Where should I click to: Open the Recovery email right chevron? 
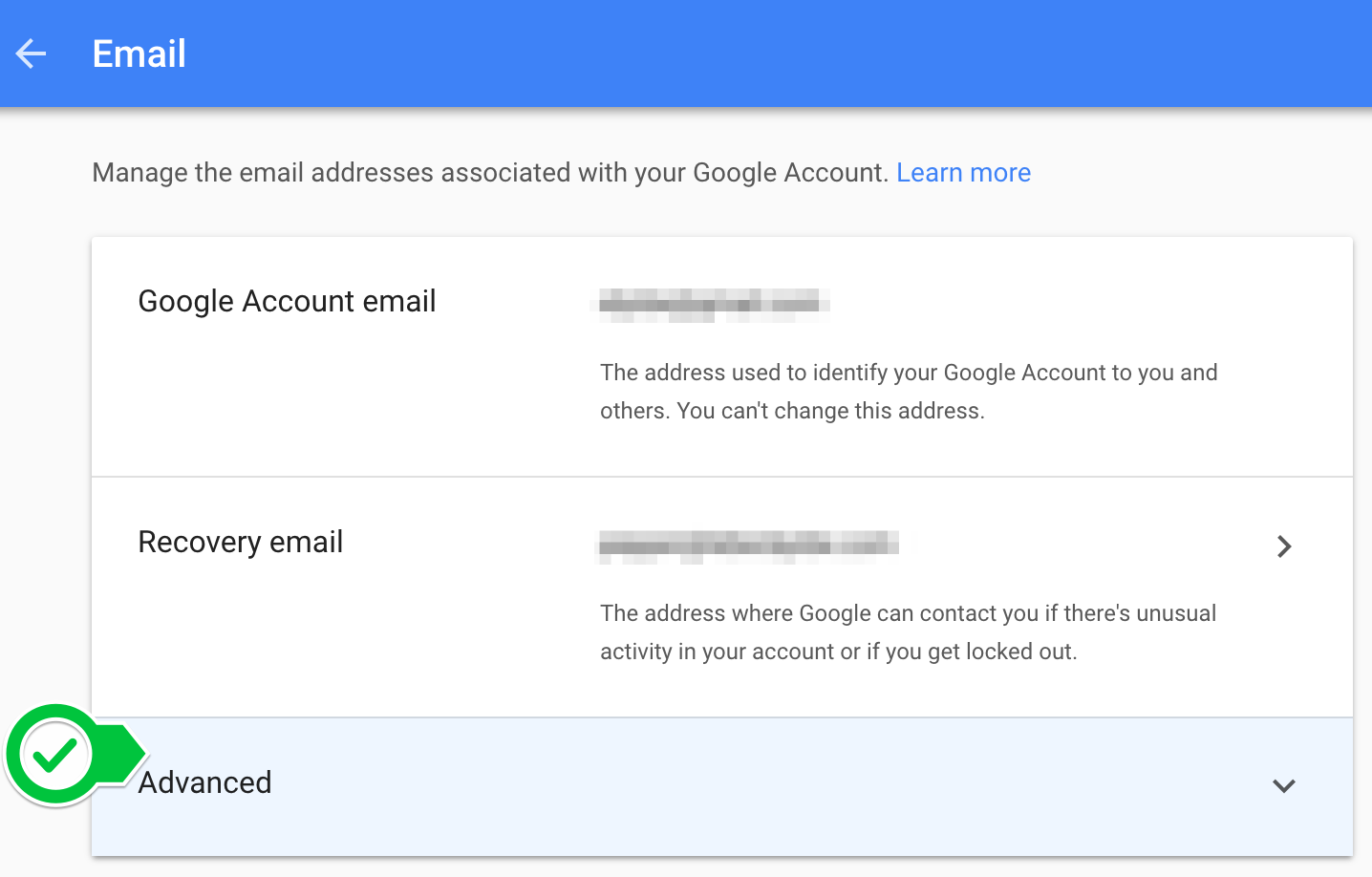click(1283, 546)
